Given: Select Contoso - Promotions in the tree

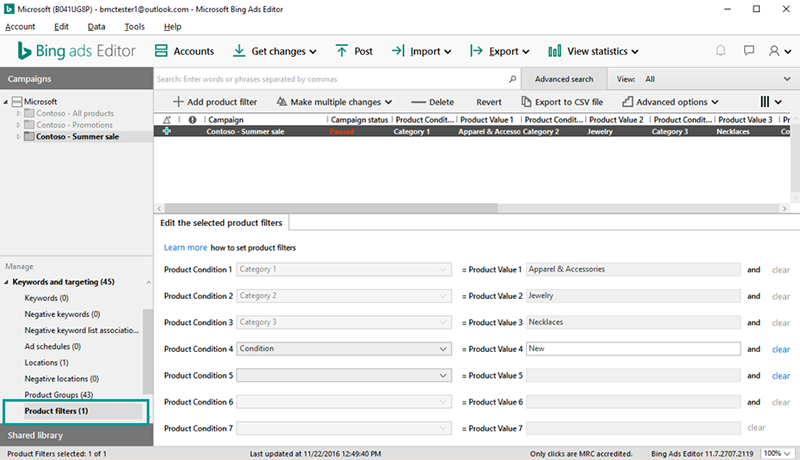Looking at the screenshot, I should click(74, 125).
